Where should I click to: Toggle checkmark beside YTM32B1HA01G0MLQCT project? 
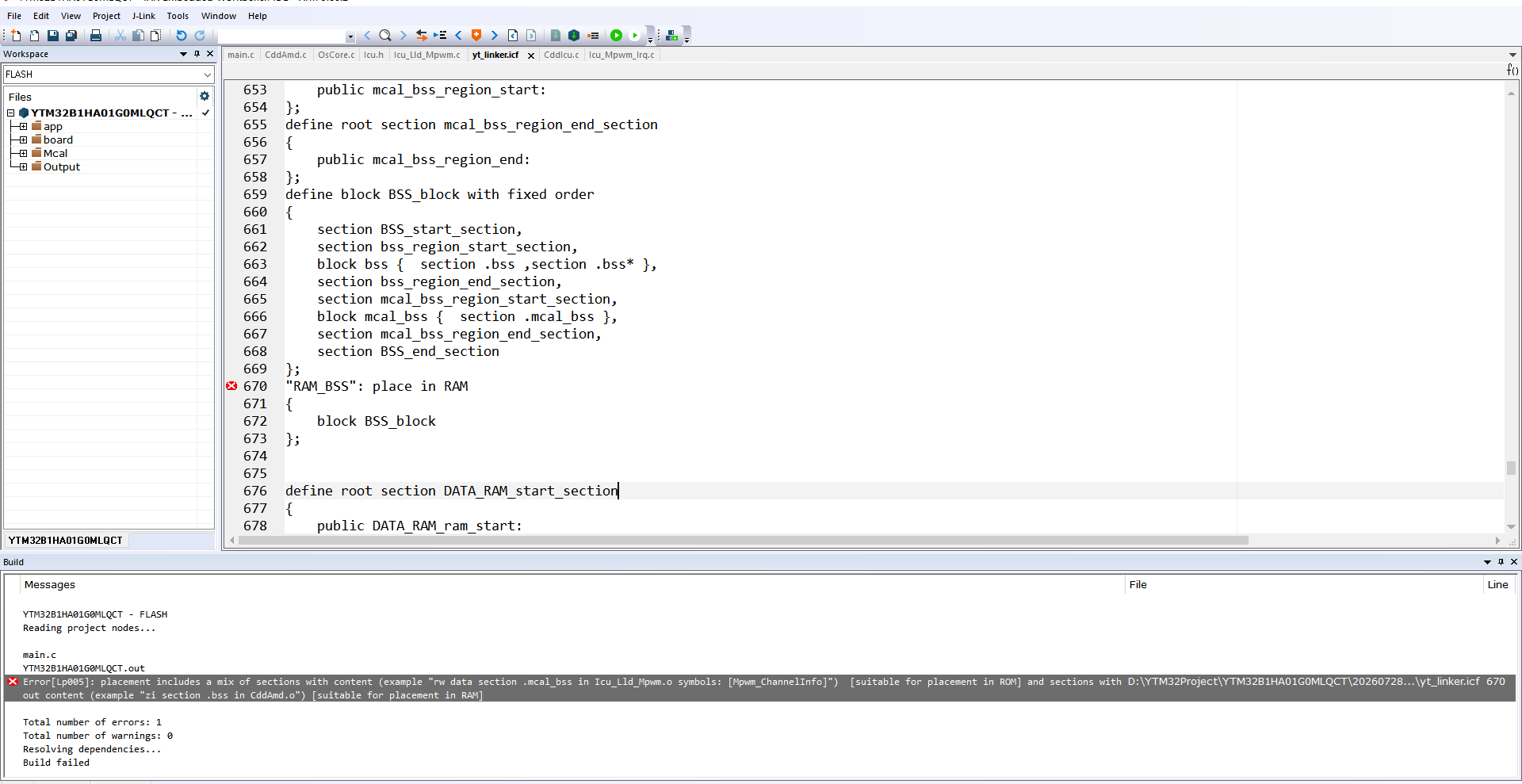pos(205,113)
